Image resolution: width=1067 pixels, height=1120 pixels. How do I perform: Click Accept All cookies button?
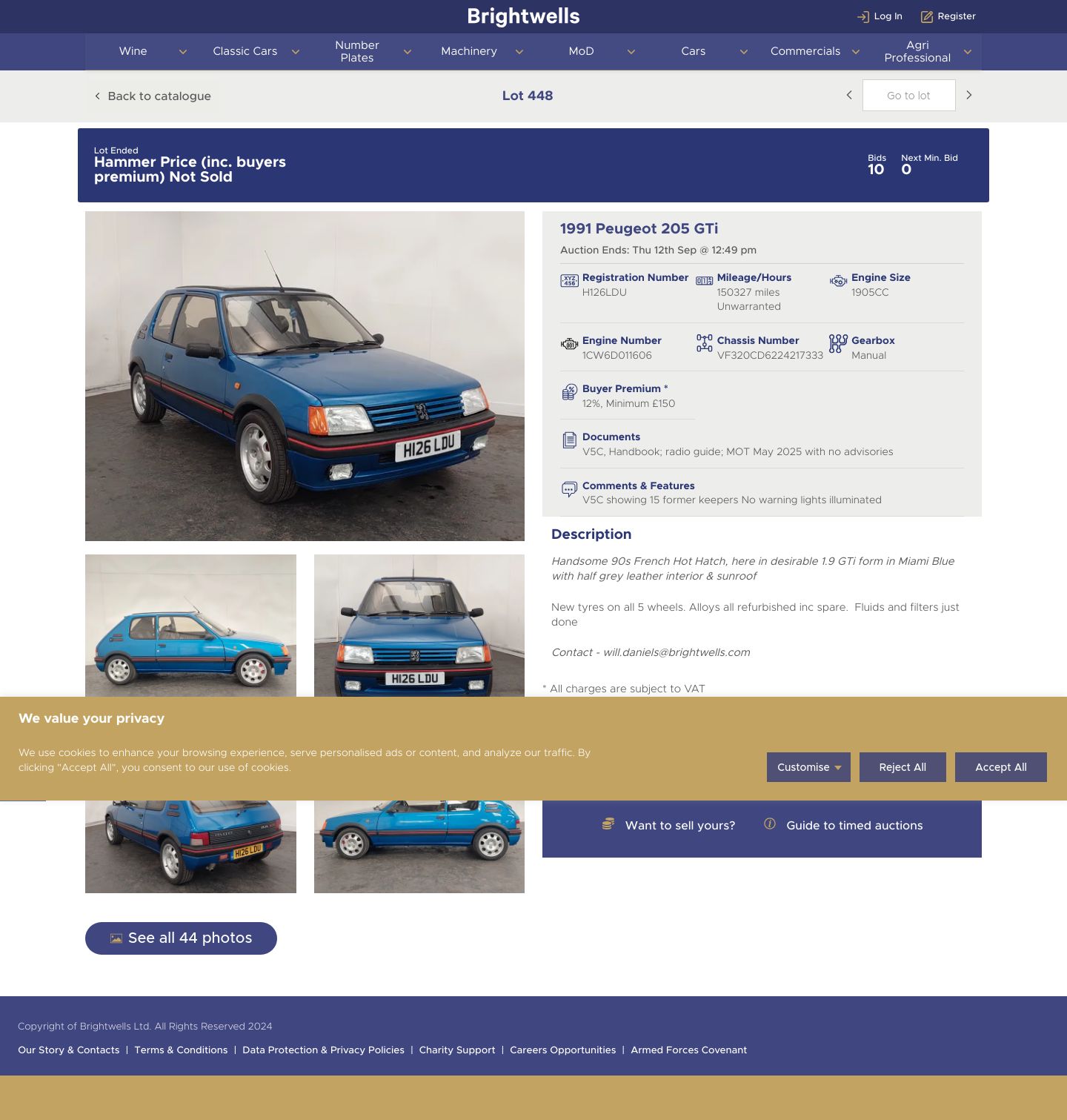point(1001,767)
